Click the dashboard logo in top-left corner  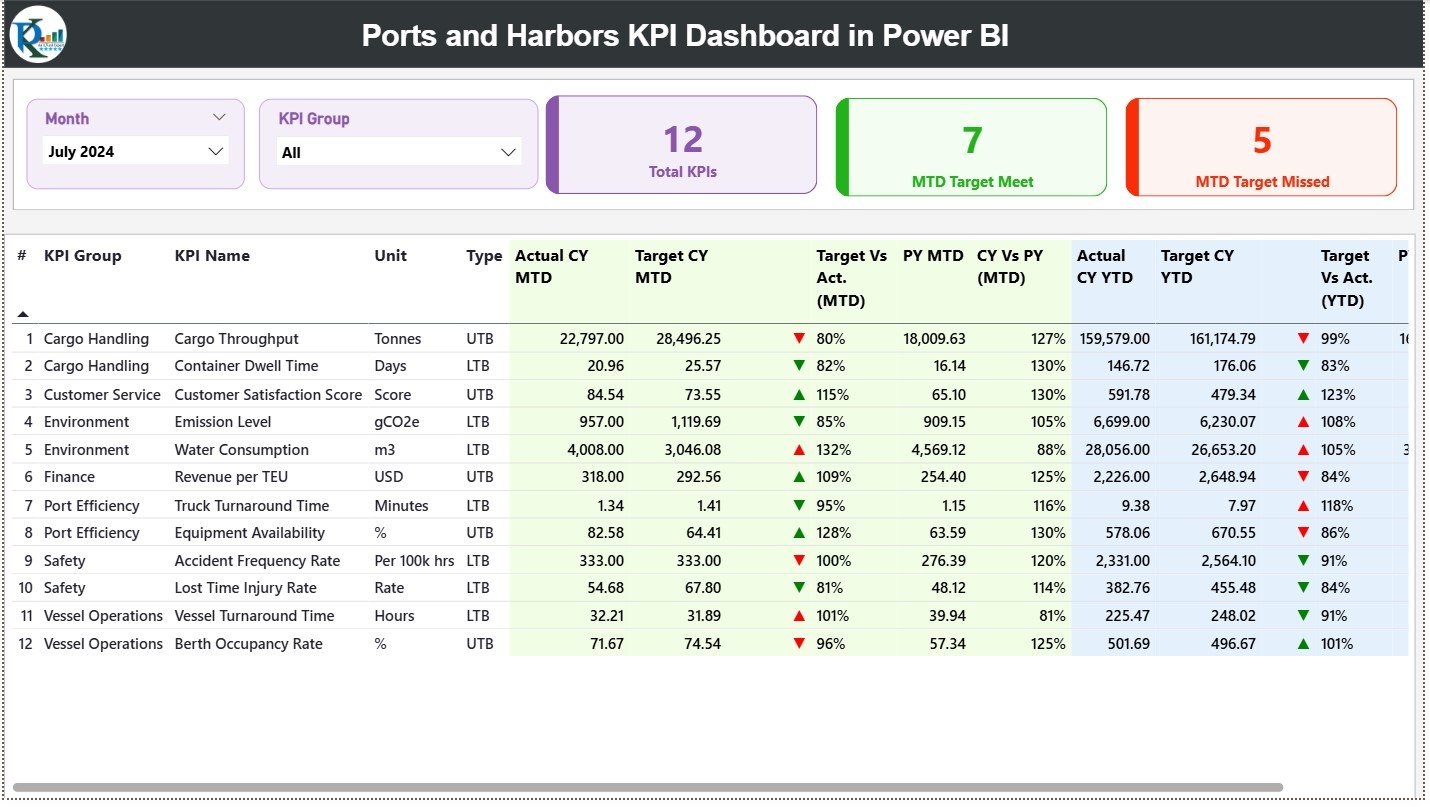[35, 35]
